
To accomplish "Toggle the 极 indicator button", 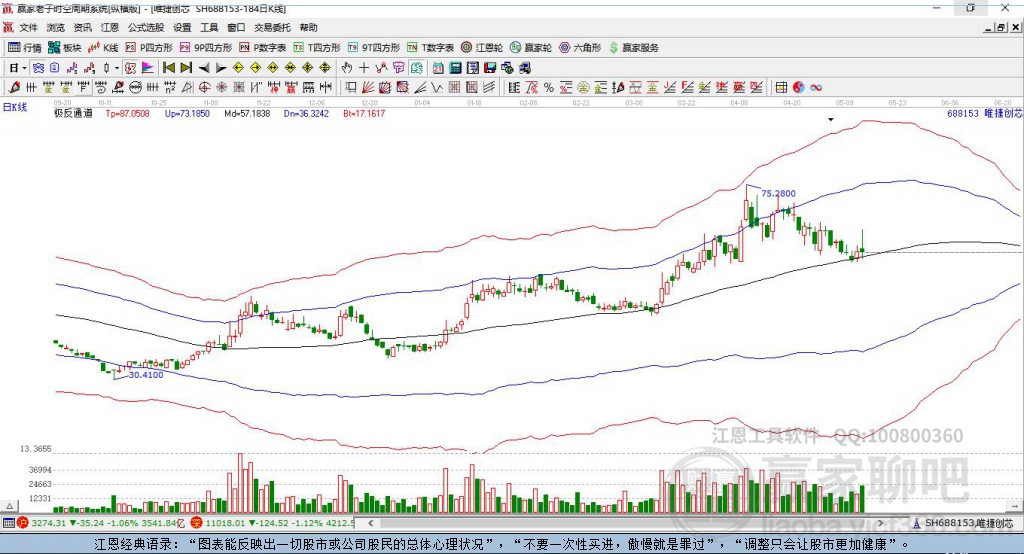I will (131, 67).
